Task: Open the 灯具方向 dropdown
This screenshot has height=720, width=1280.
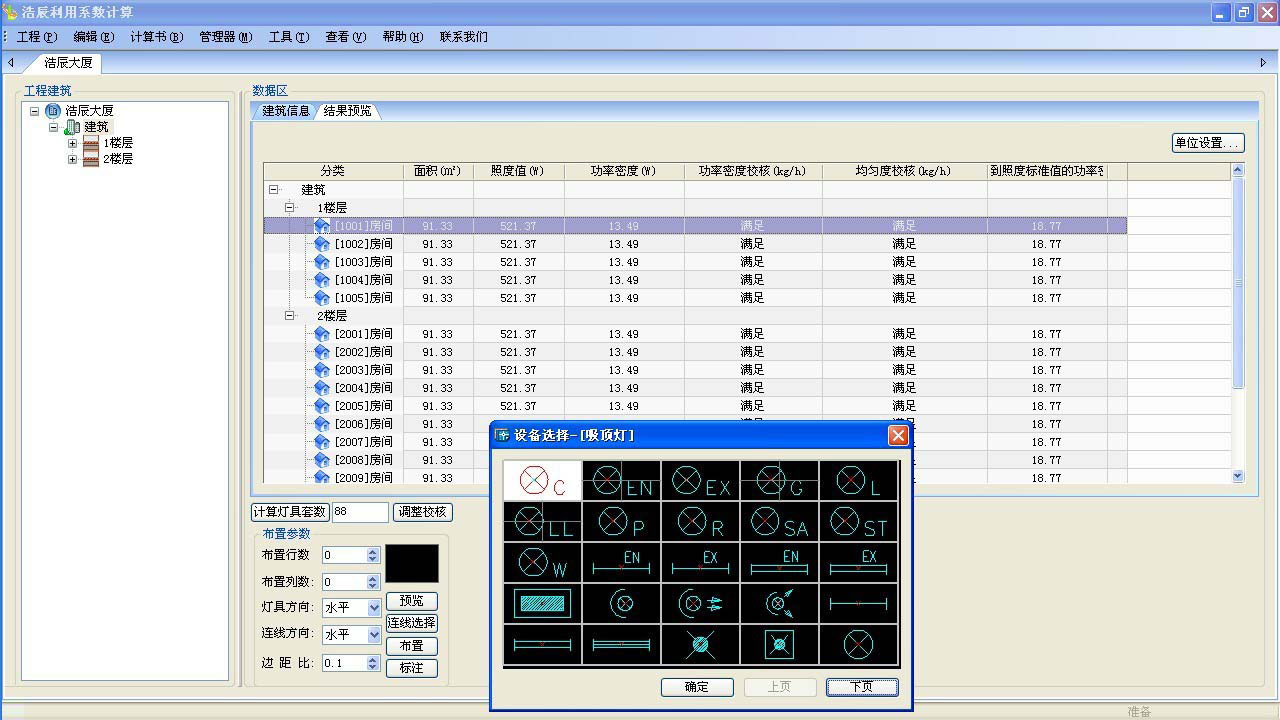Action: [374, 608]
